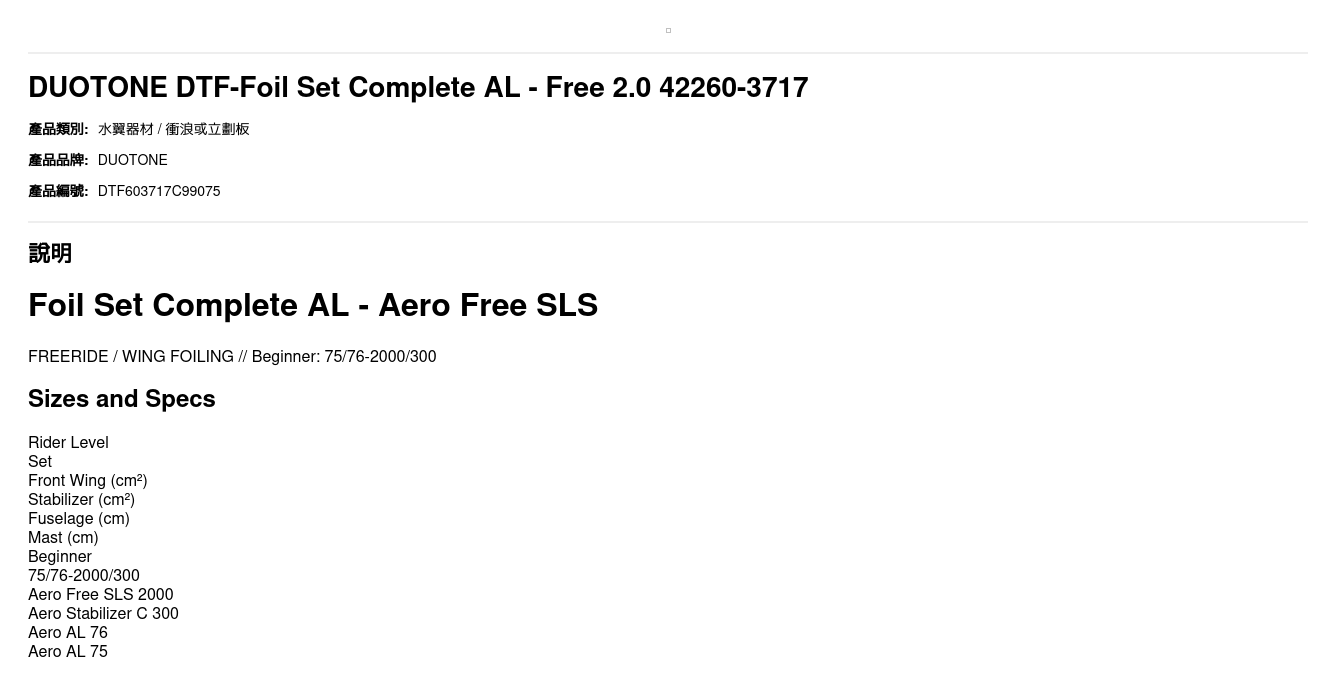Click the product code DTF603717C99075
The height and width of the screenshot is (691, 1328).
159,191
